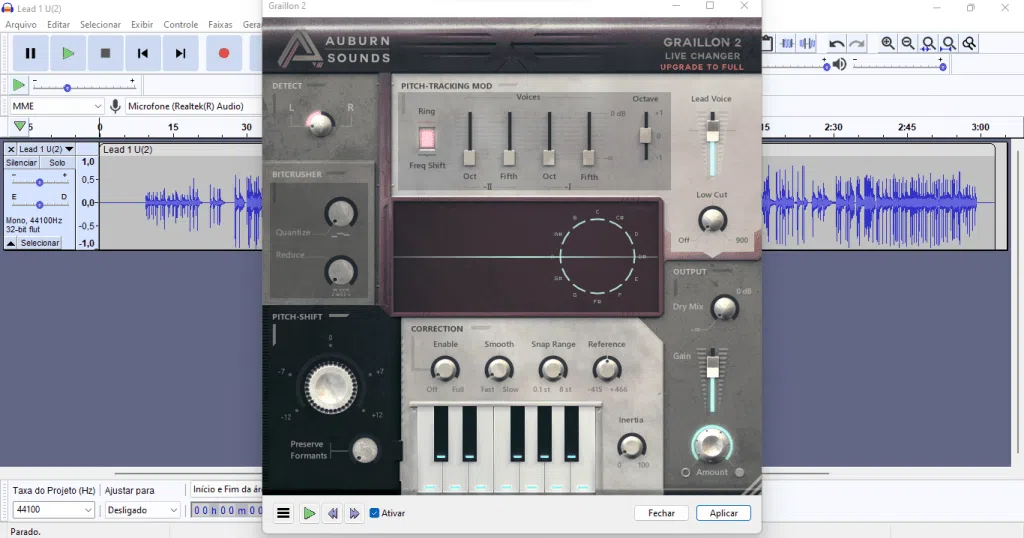This screenshot has width=1024, height=538.
Task: Toggle the Bitcrusher section enable bar
Action: pos(336,174)
